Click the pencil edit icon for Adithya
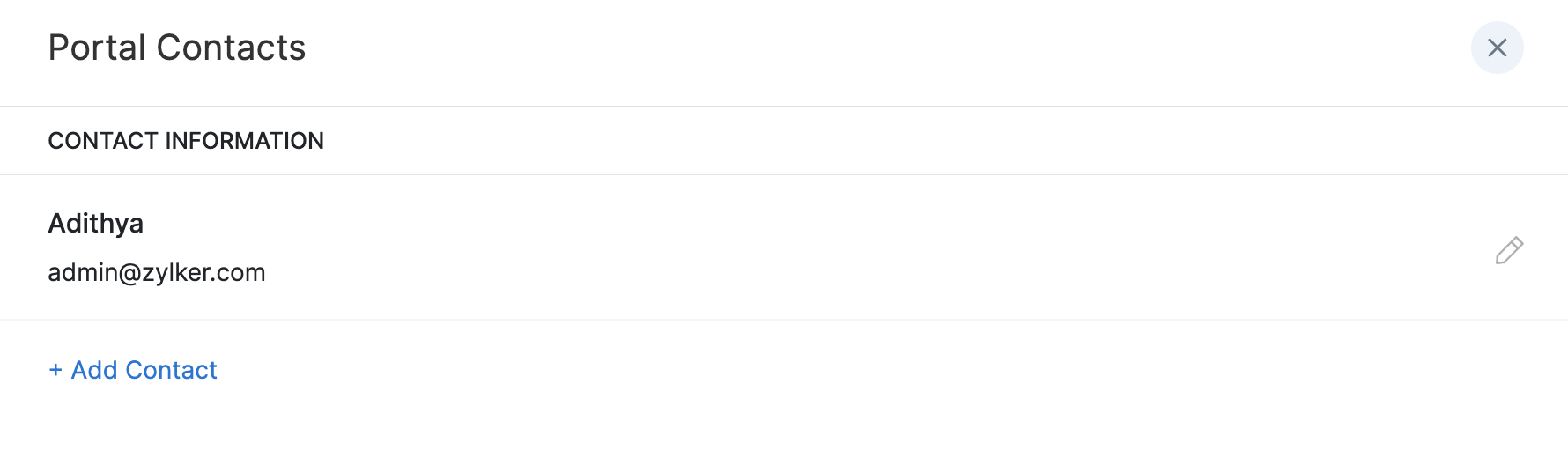 [1509, 250]
